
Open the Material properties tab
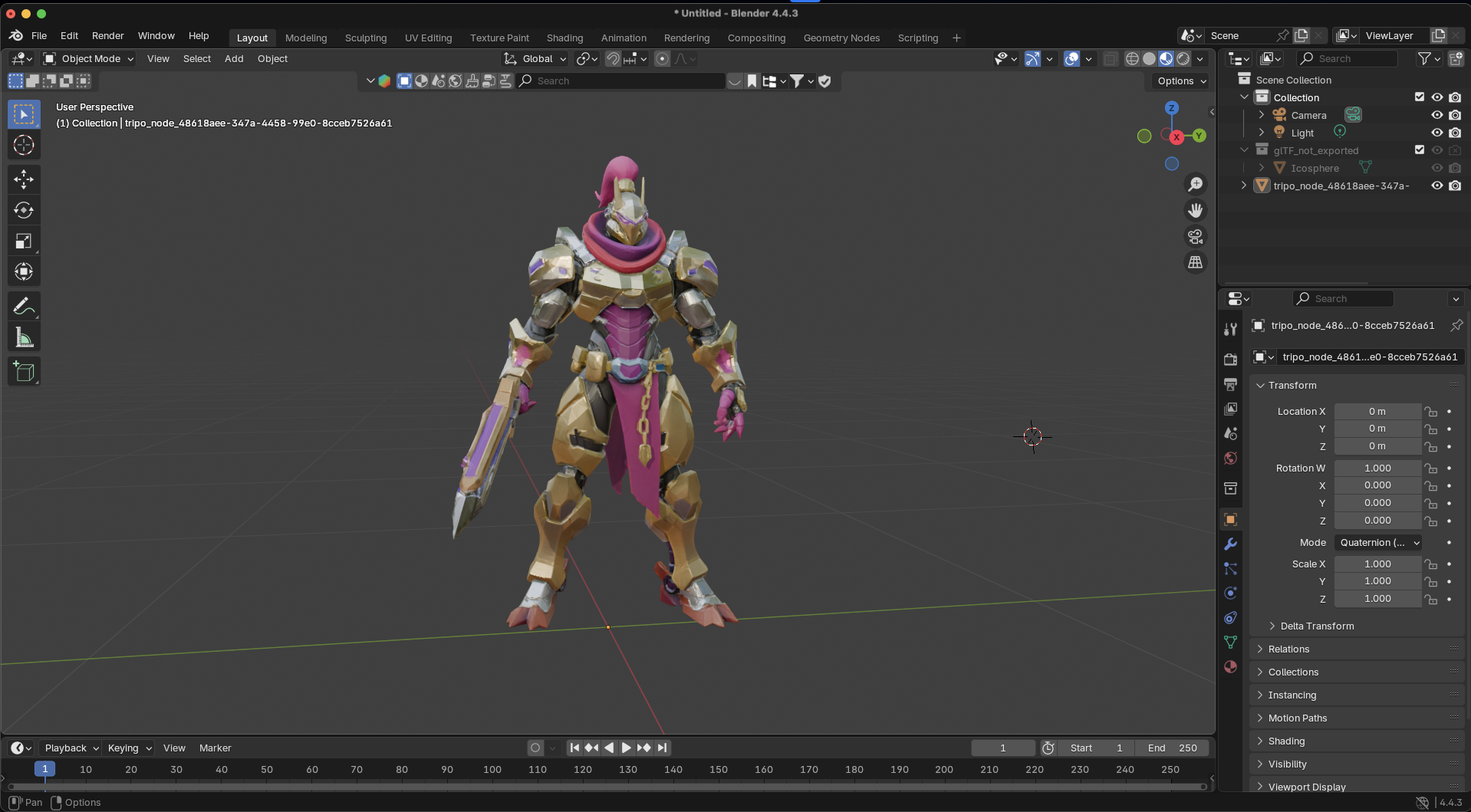(1230, 666)
